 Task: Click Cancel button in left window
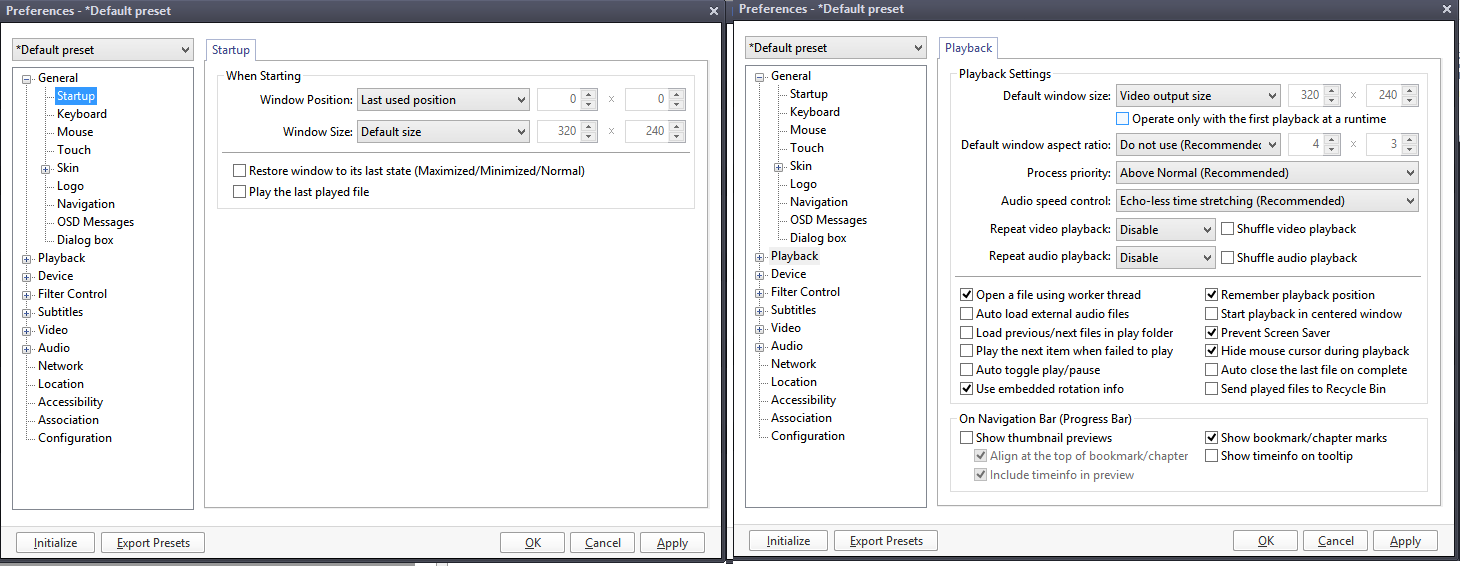(x=603, y=543)
